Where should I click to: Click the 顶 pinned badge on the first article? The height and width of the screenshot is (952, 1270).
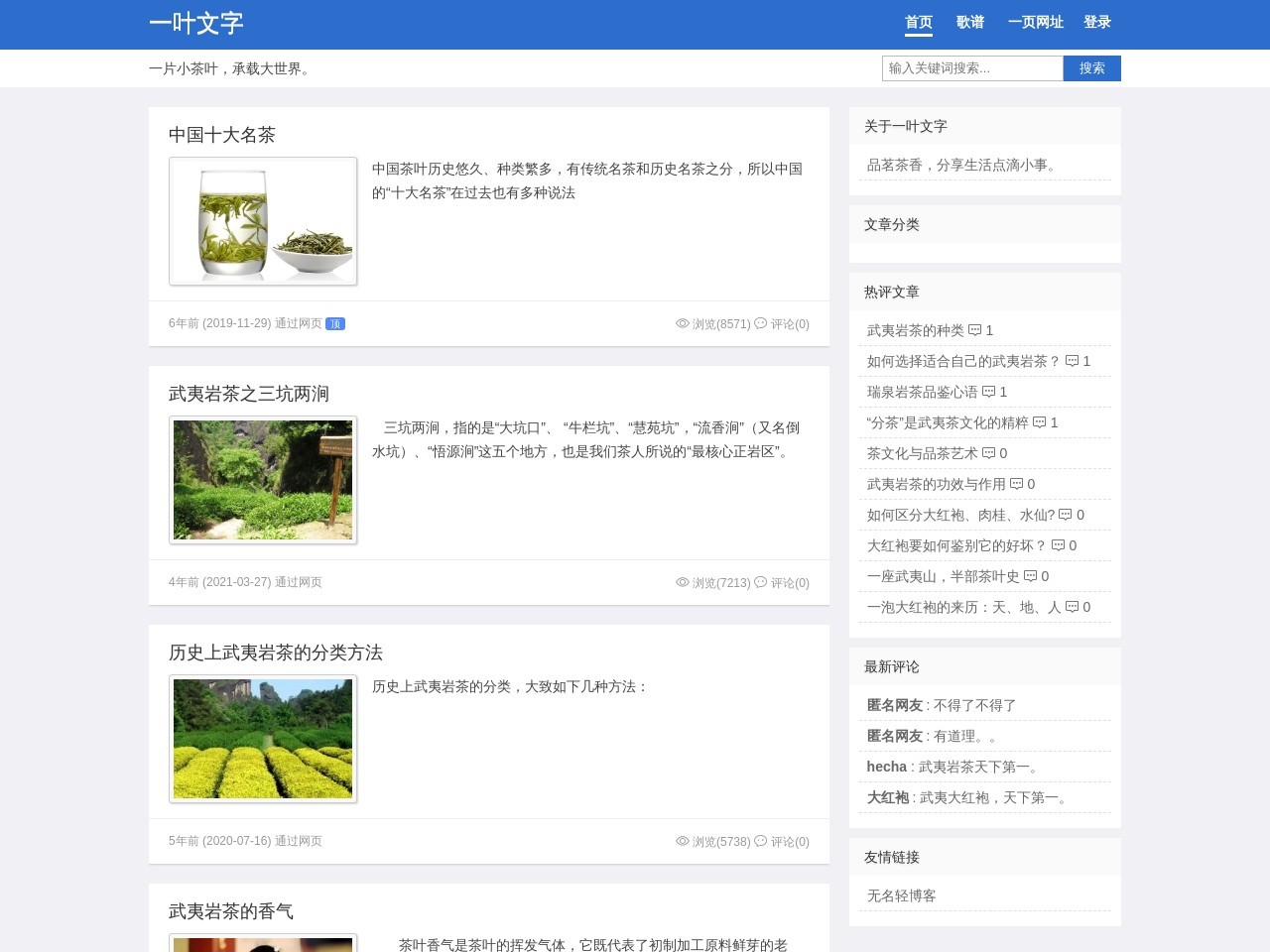point(336,323)
